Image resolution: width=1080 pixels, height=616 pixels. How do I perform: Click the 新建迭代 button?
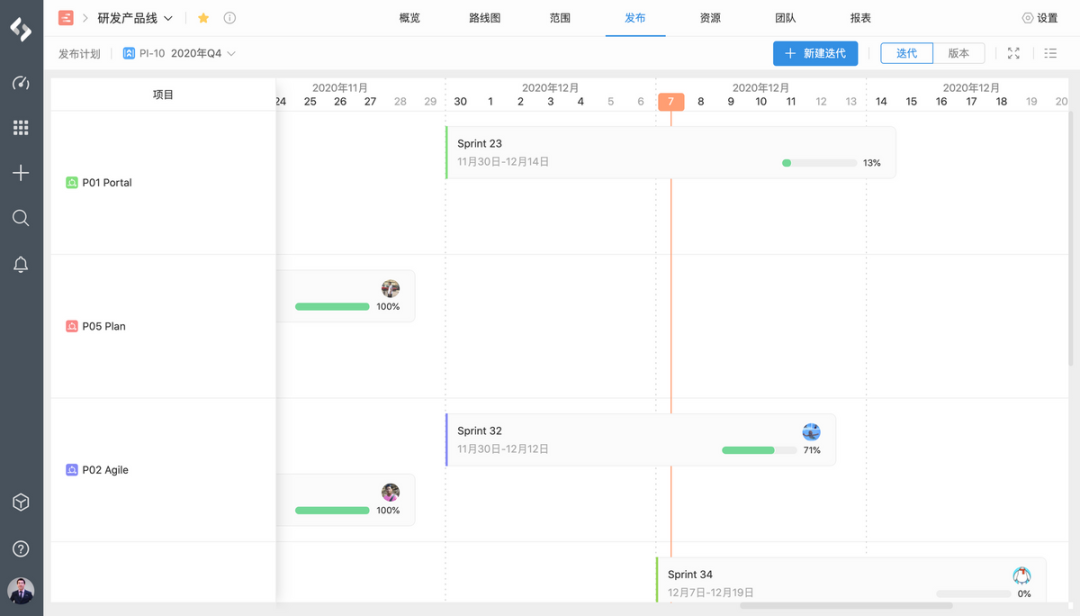[816, 53]
